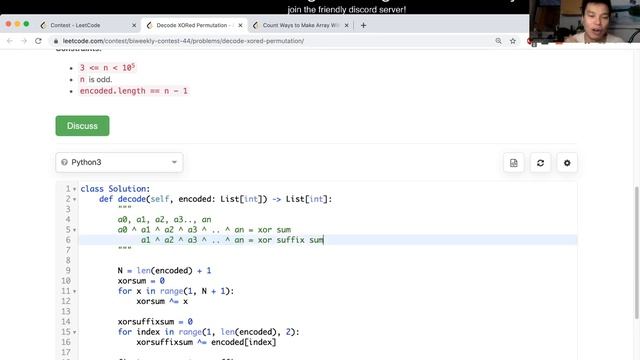Click the LeetCode URL in address bar
This screenshot has width=640, height=360.
(x=183, y=41)
